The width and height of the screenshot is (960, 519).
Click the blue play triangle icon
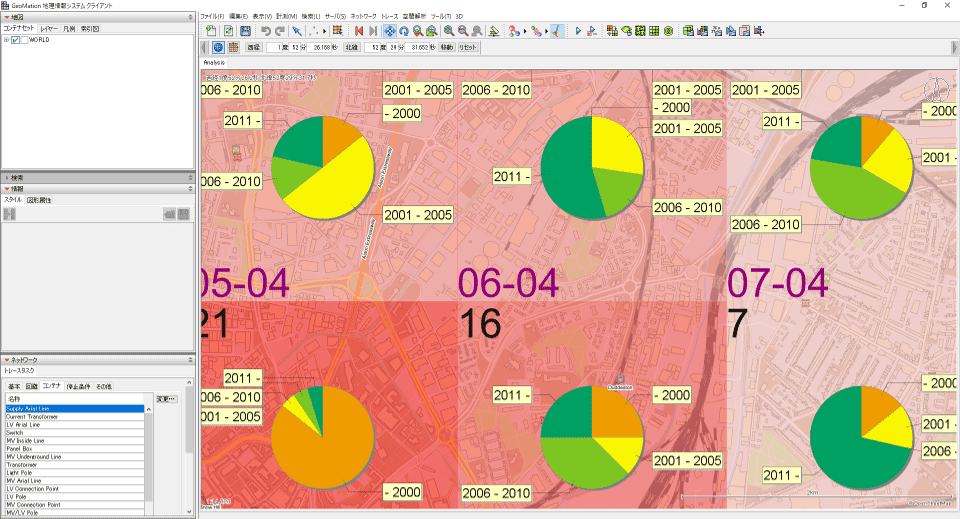tap(578, 31)
